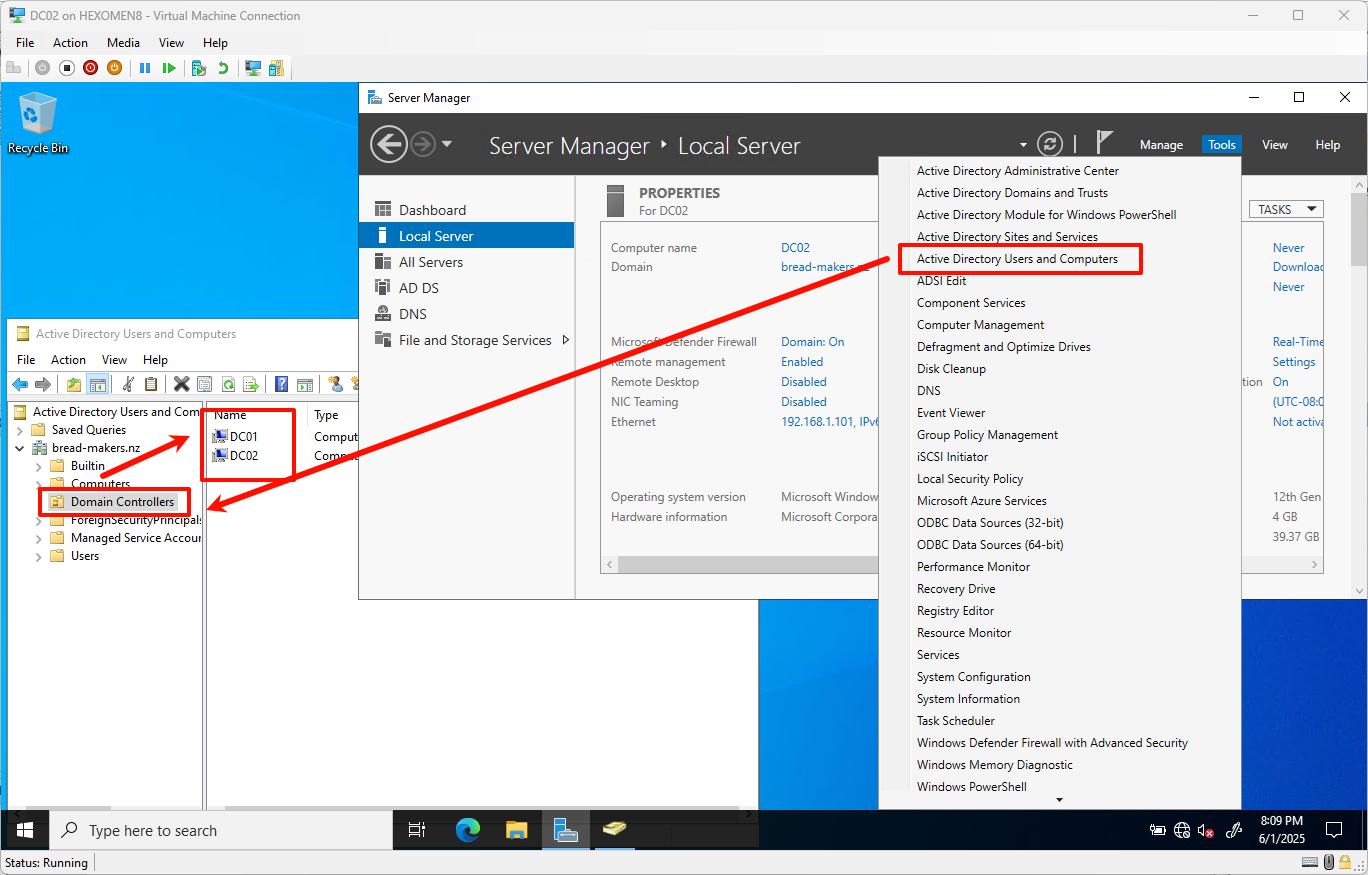Click the orange VM Save toolbar icon

(x=114, y=68)
